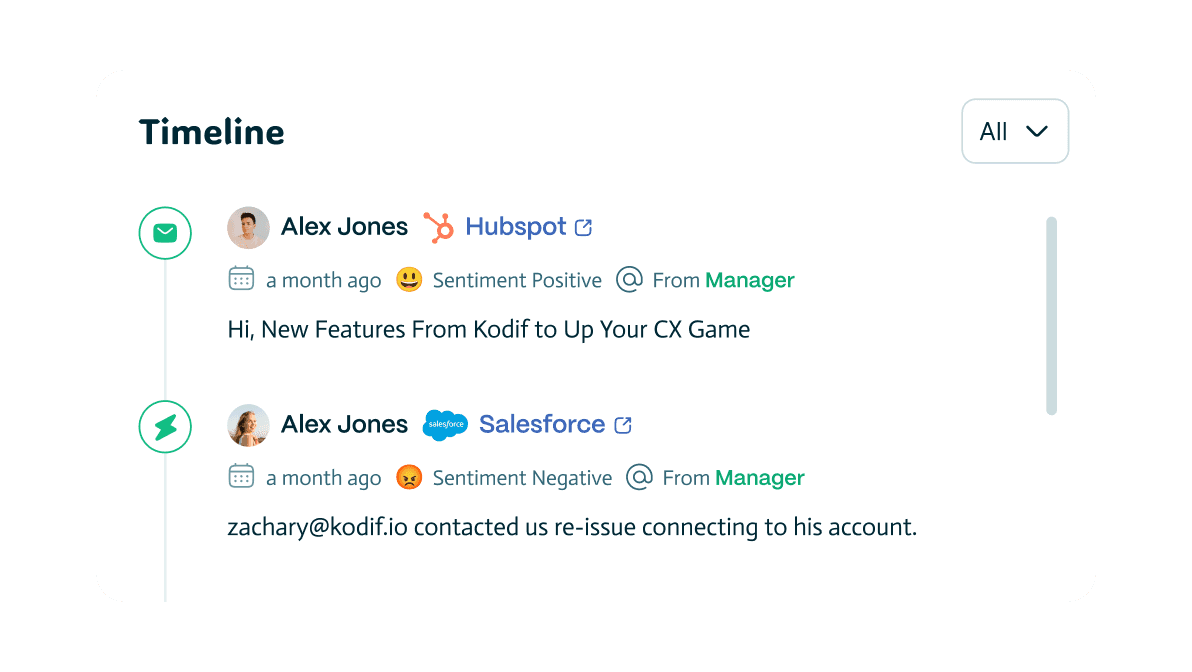Click the angry Sentiment Negative emoji
Viewport: 1192px width, 672px height.
(409, 478)
